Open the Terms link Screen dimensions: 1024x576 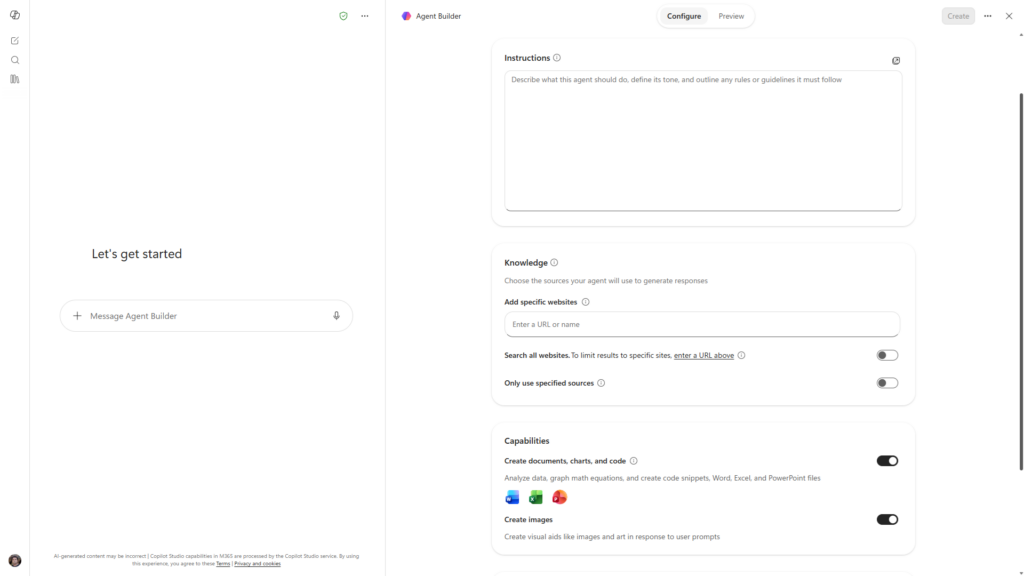point(223,564)
